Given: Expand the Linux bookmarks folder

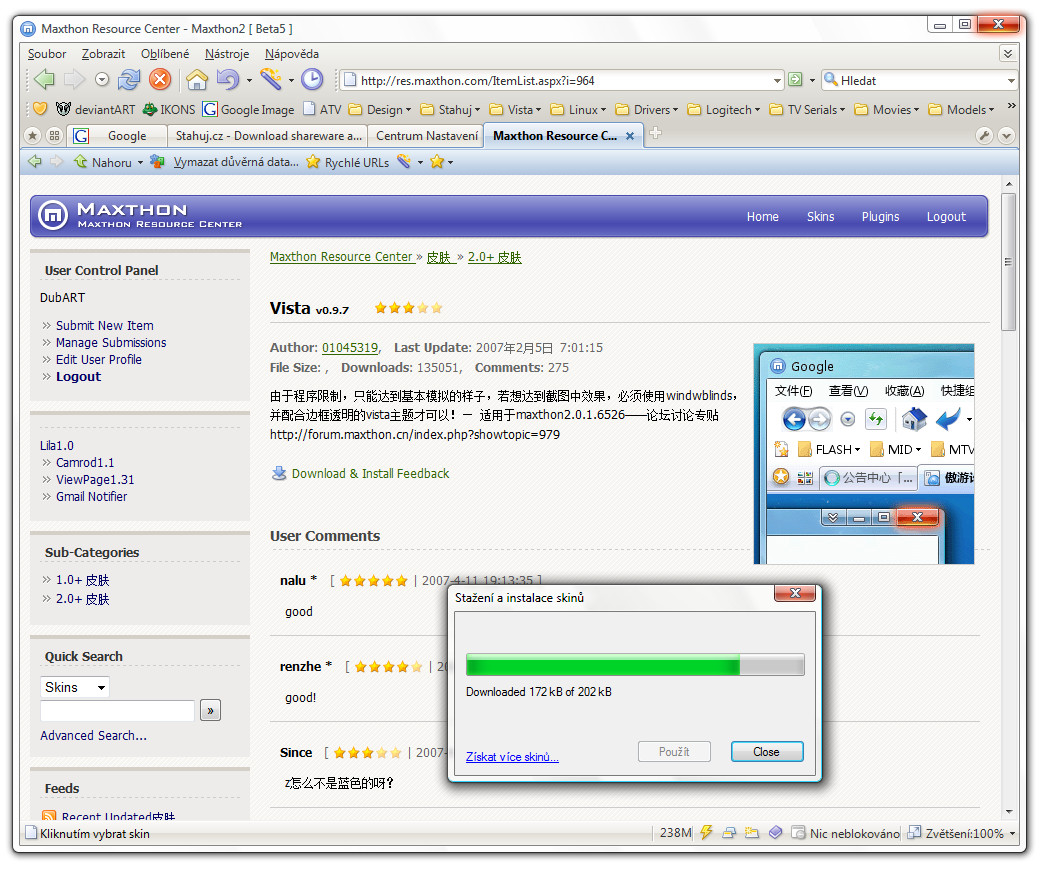Looking at the screenshot, I should pos(578,109).
